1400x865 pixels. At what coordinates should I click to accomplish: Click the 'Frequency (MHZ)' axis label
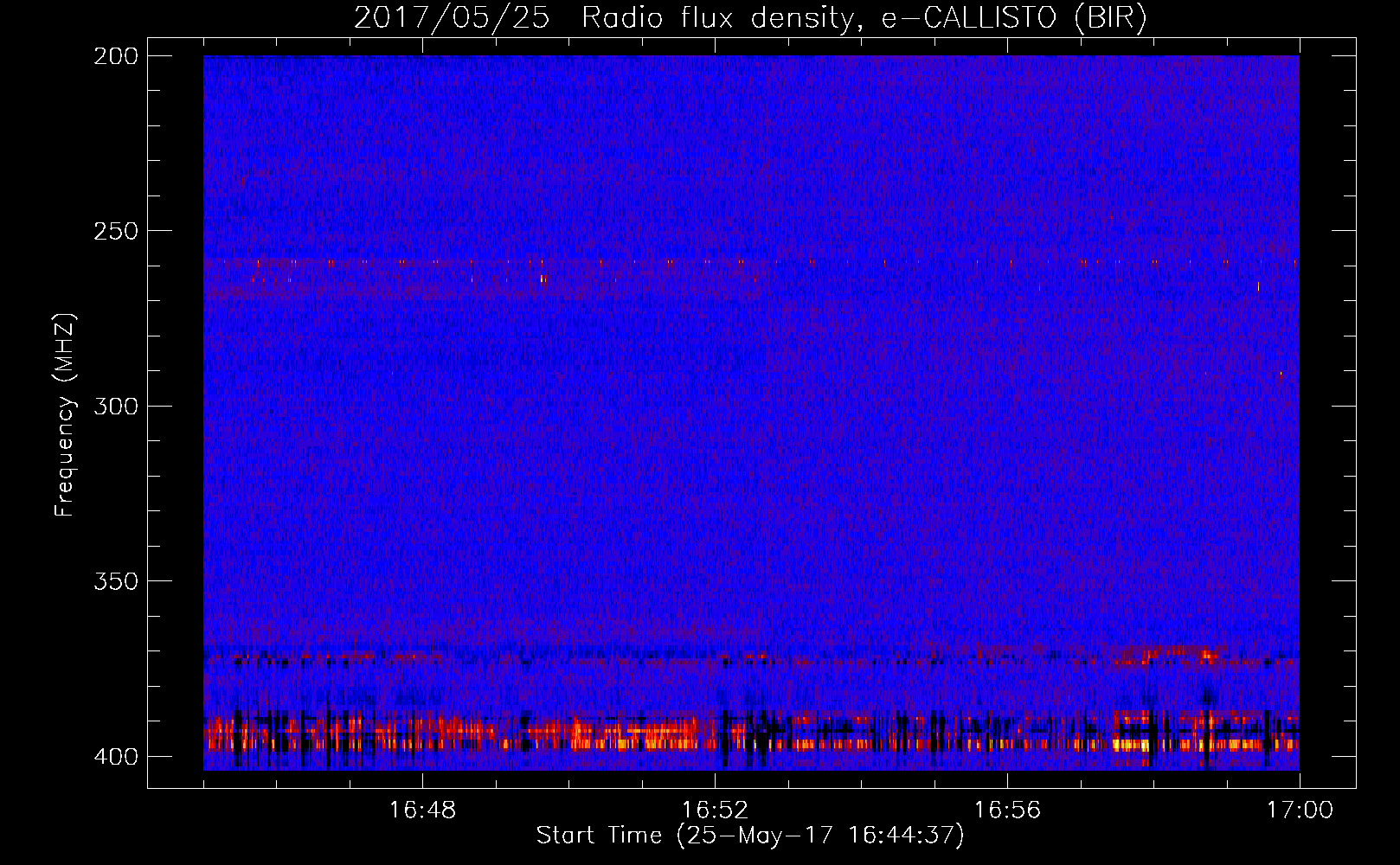pos(65,414)
